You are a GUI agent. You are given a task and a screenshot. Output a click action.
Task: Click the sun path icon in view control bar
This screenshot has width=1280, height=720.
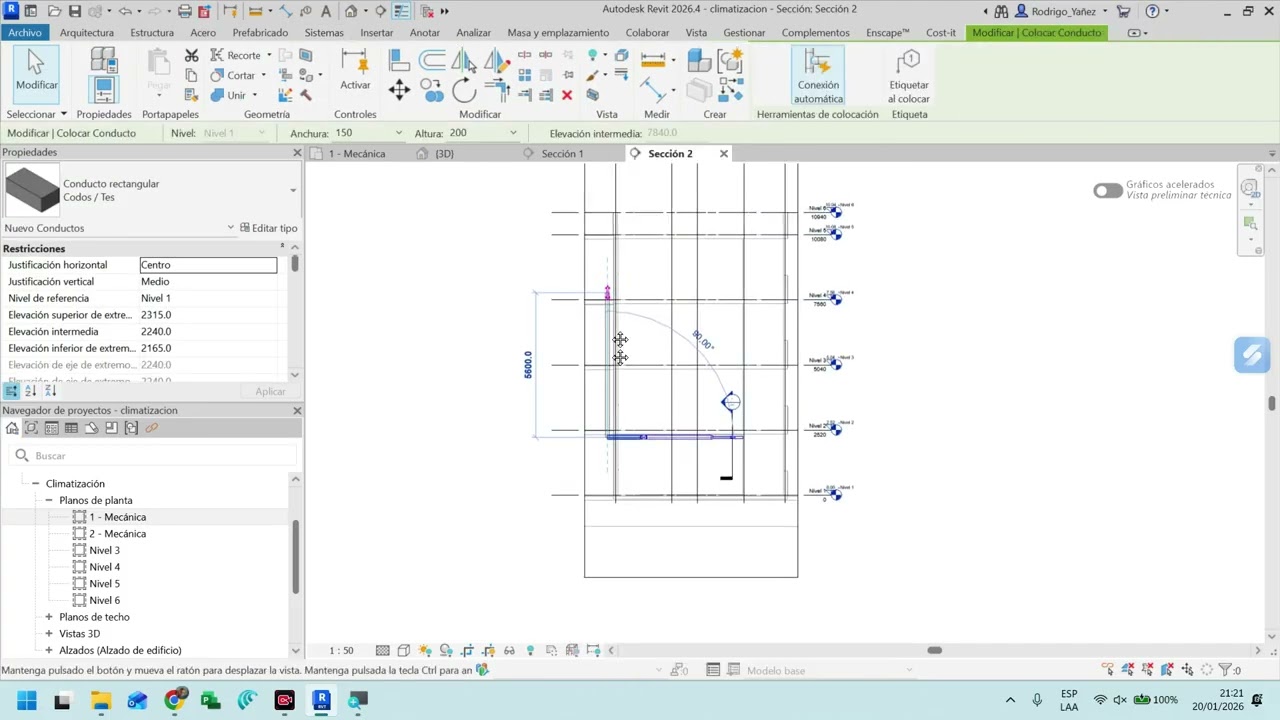[425, 650]
